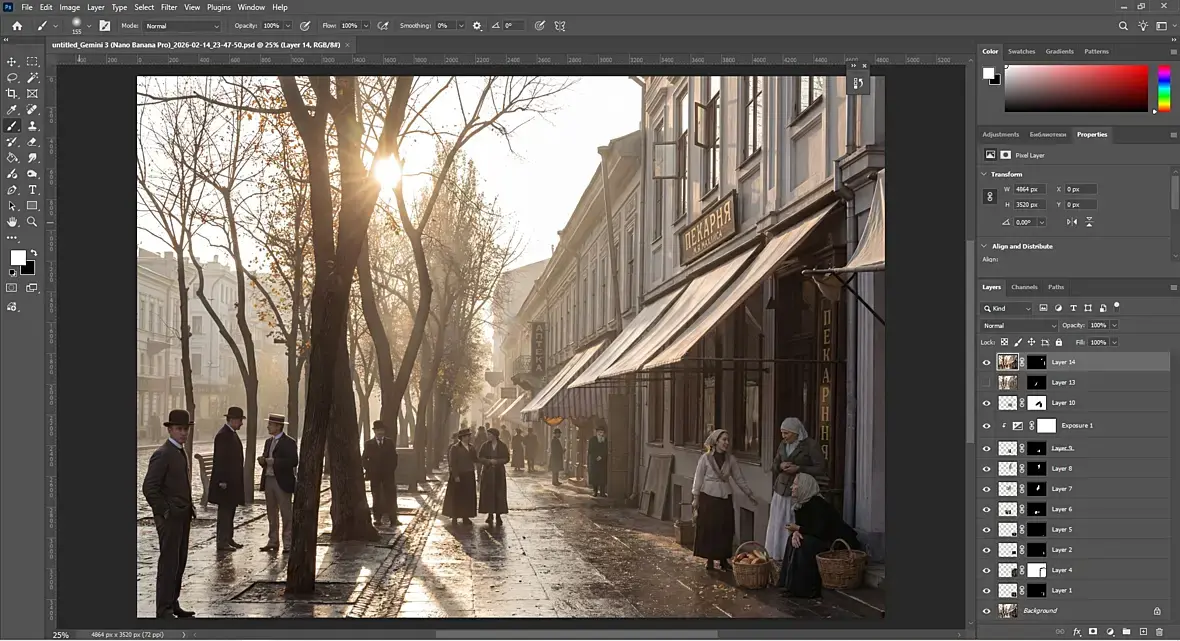Image resolution: width=1180 pixels, height=641 pixels.
Task: Open the layer blending mode dropdown
Action: (1019, 326)
